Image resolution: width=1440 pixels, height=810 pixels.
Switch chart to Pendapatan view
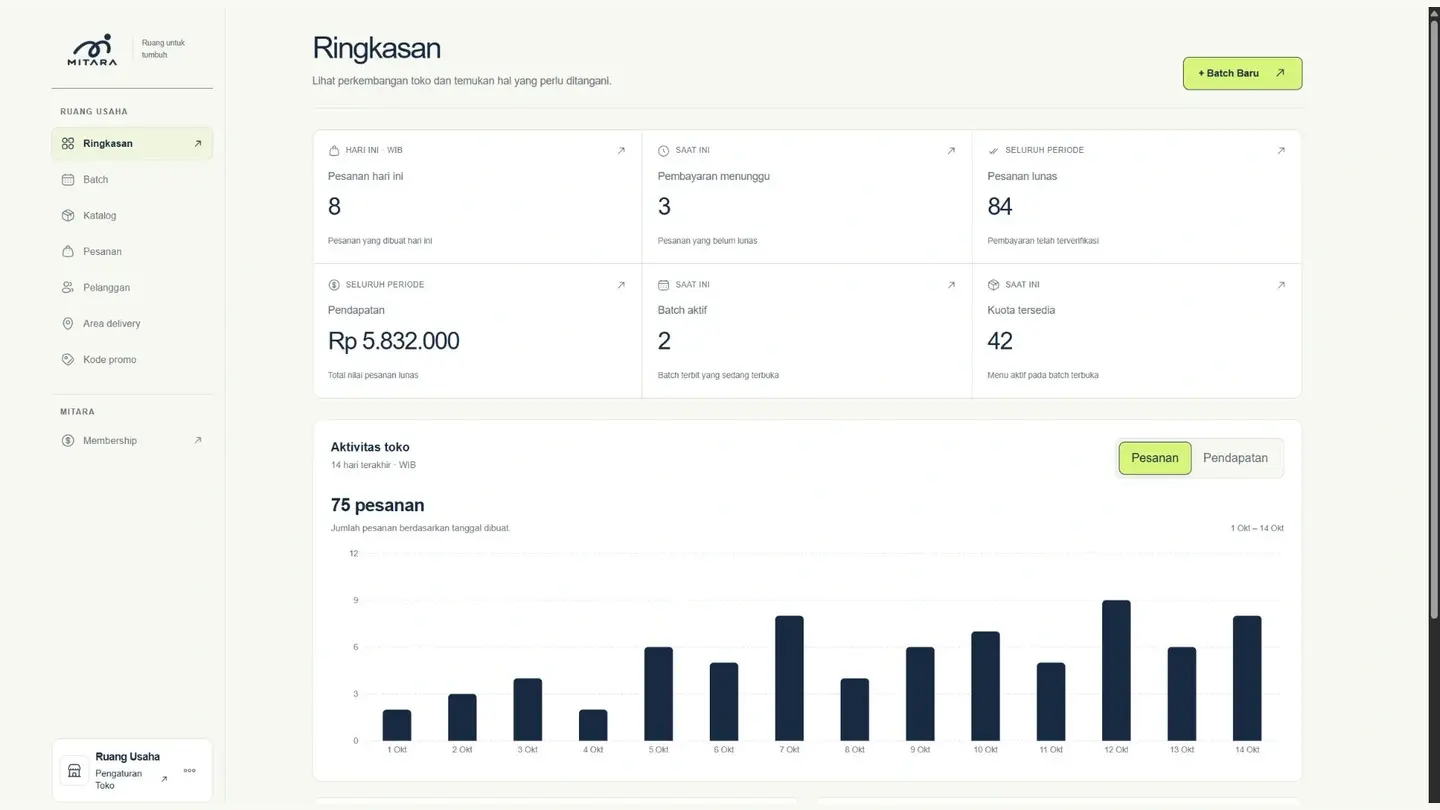tap(1235, 458)
